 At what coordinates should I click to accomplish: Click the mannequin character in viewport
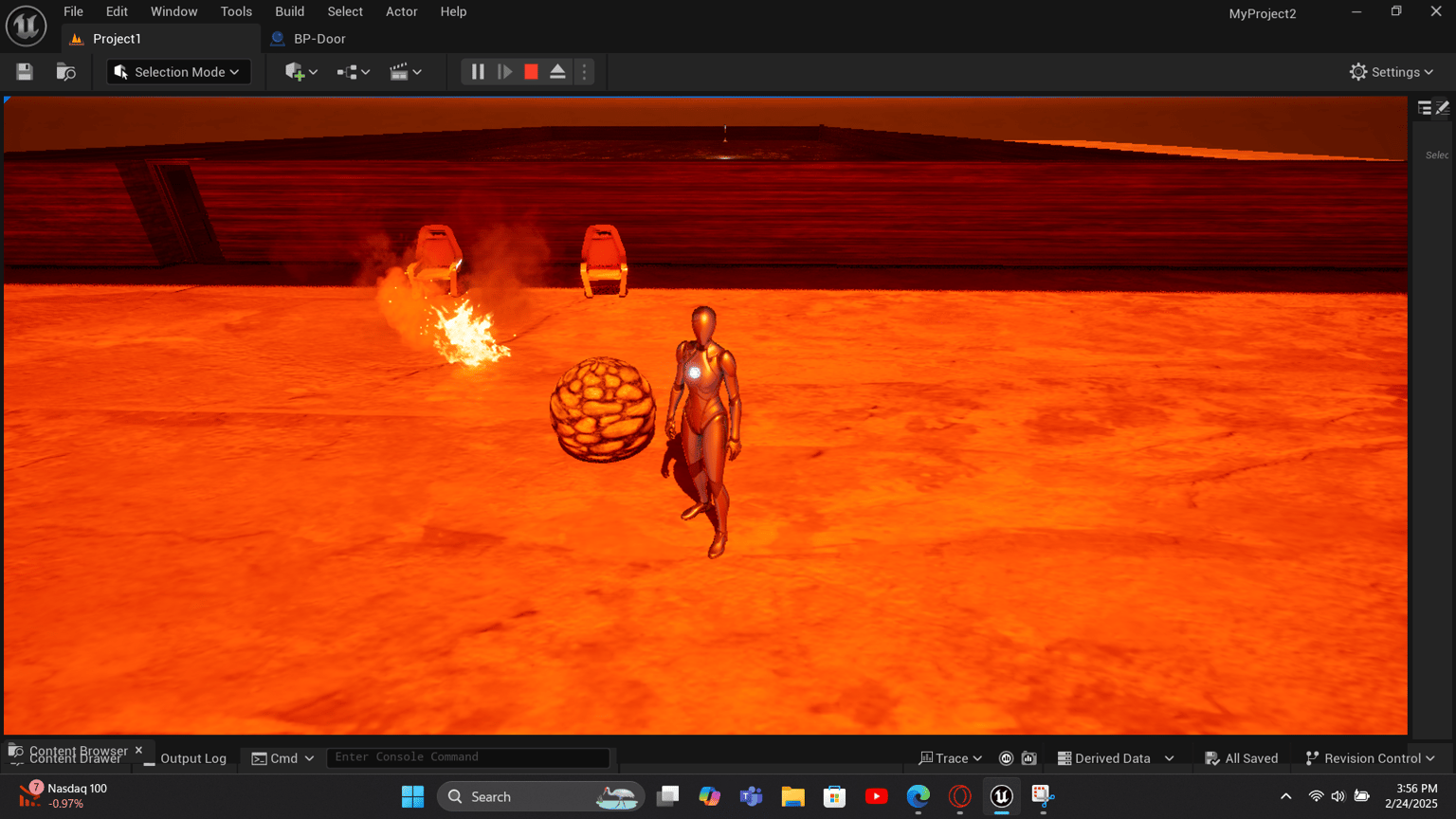[703, 431]
